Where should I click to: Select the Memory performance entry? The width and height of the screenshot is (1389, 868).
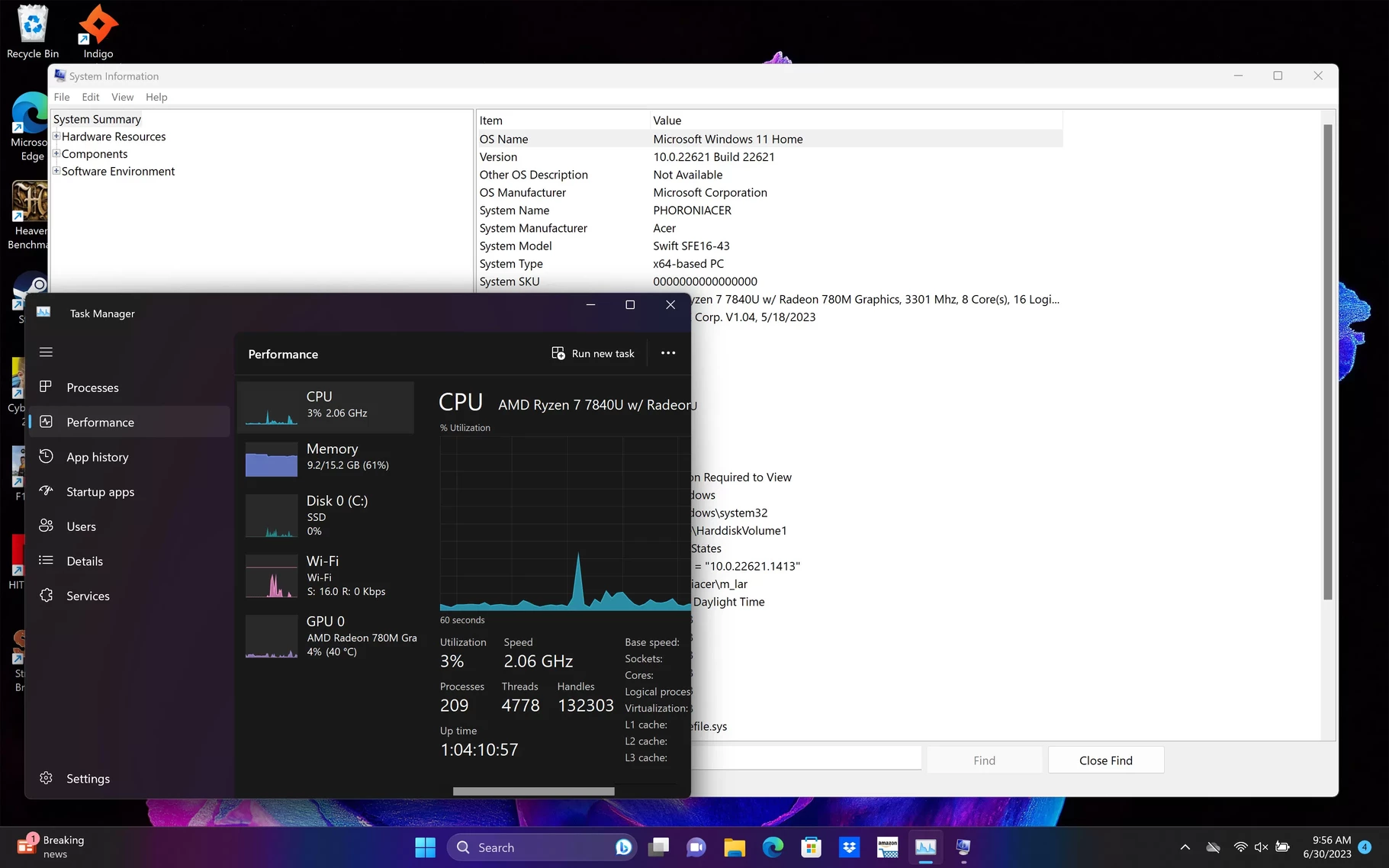(326, 458)
